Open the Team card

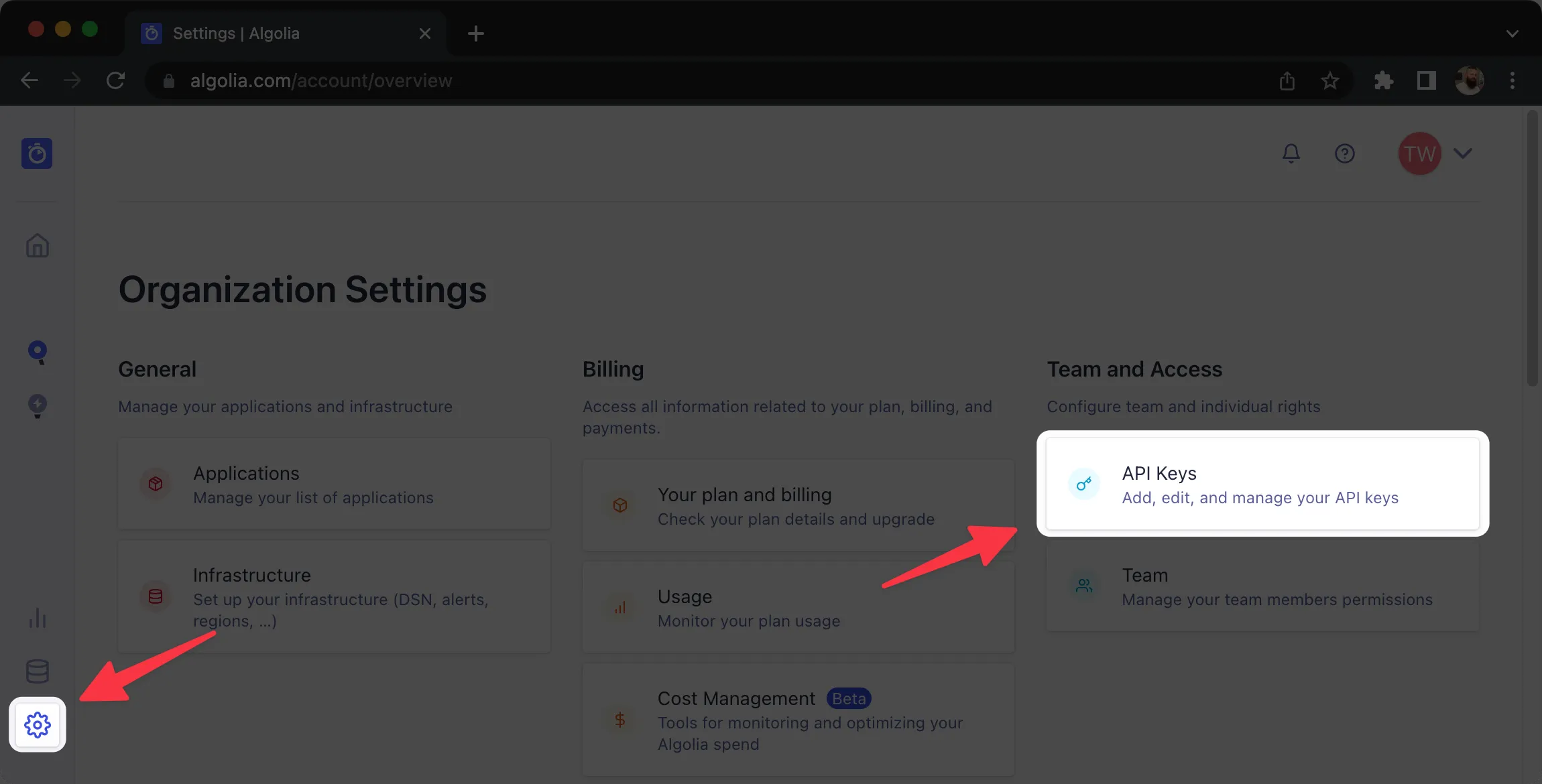1263,586
